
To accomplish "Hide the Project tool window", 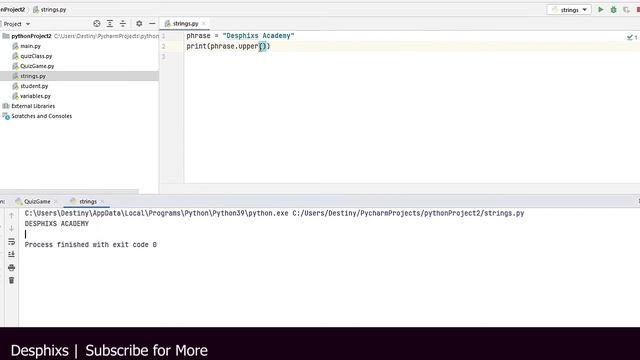I will tap(152, 24).
